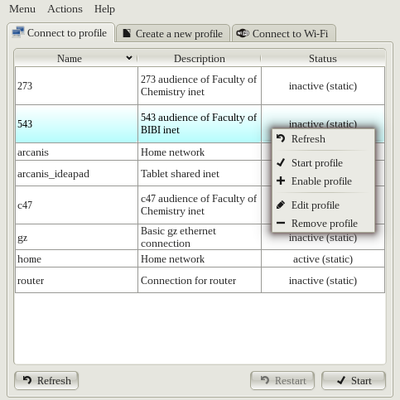Click 'Basic gz ethernet connection' description

click(178, 237)
